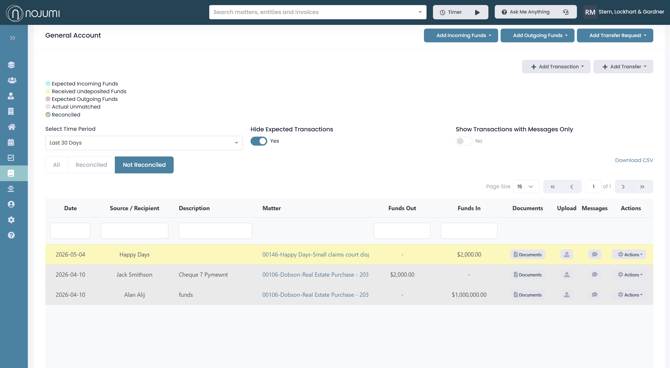Click the current page number box
Image resolution: width=670 pixels, height=368 pixels.
593,186
